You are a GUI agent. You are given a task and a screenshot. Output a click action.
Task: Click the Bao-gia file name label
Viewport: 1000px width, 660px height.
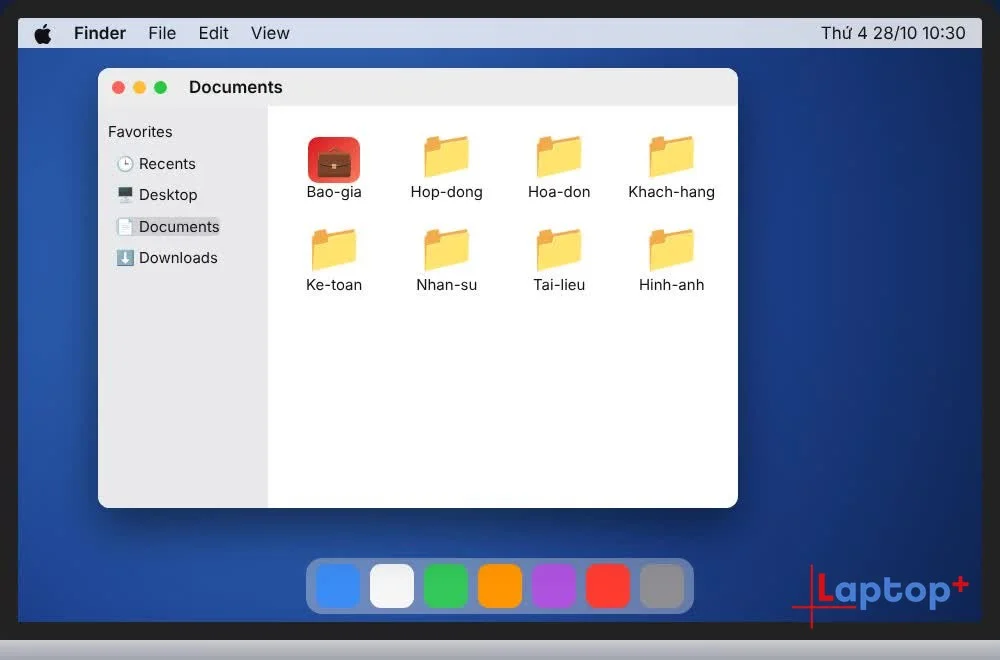(334, 192)
